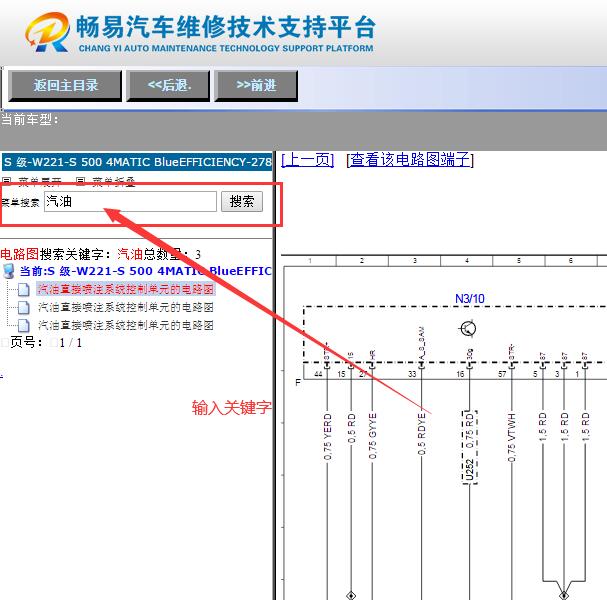The width and height of the screenshot is (607, 600).
Task: Click the Chang Yi platform logo icon
Action: (x=47, y=32)
